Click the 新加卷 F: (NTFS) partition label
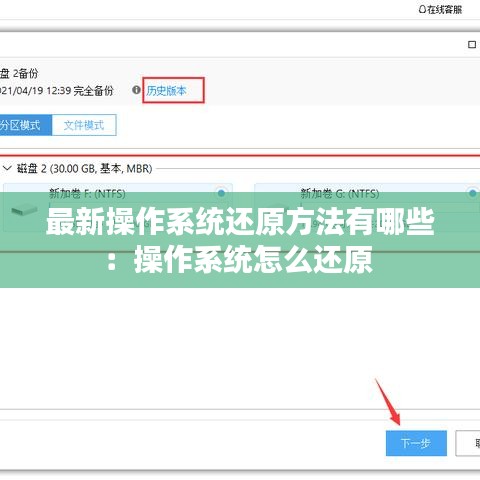The width and height of the screenshot is (480, 480). click(87, 193)
